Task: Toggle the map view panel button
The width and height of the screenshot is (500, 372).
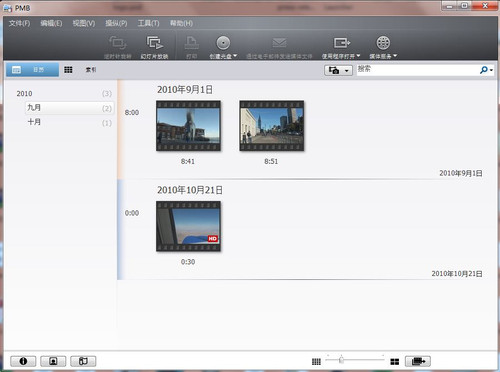Action: pyautogui.click(x=83, y=361)
